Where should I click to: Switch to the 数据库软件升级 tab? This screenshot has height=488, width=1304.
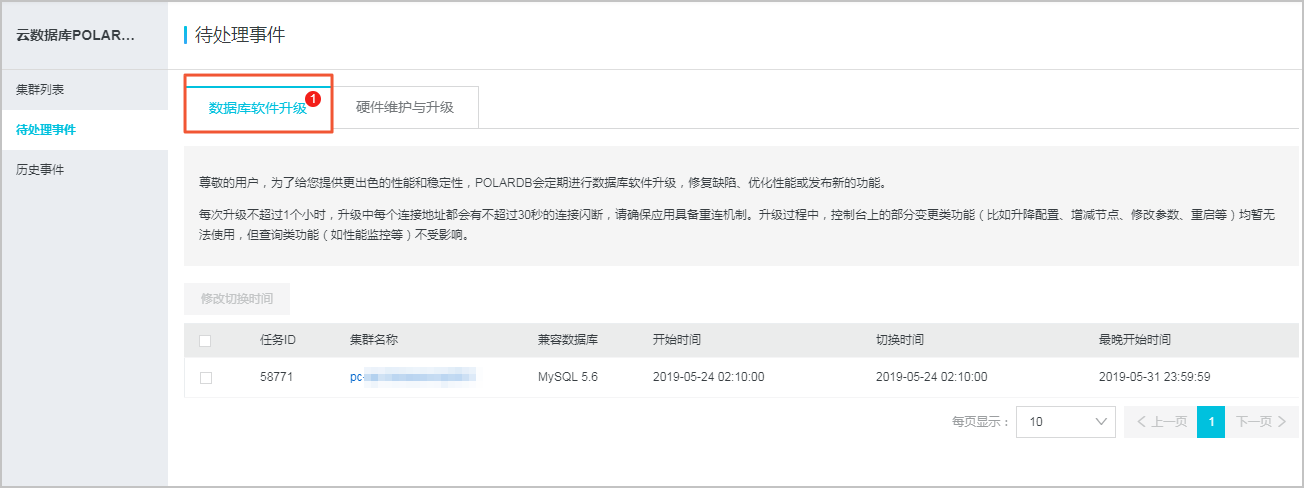[258, 107]
